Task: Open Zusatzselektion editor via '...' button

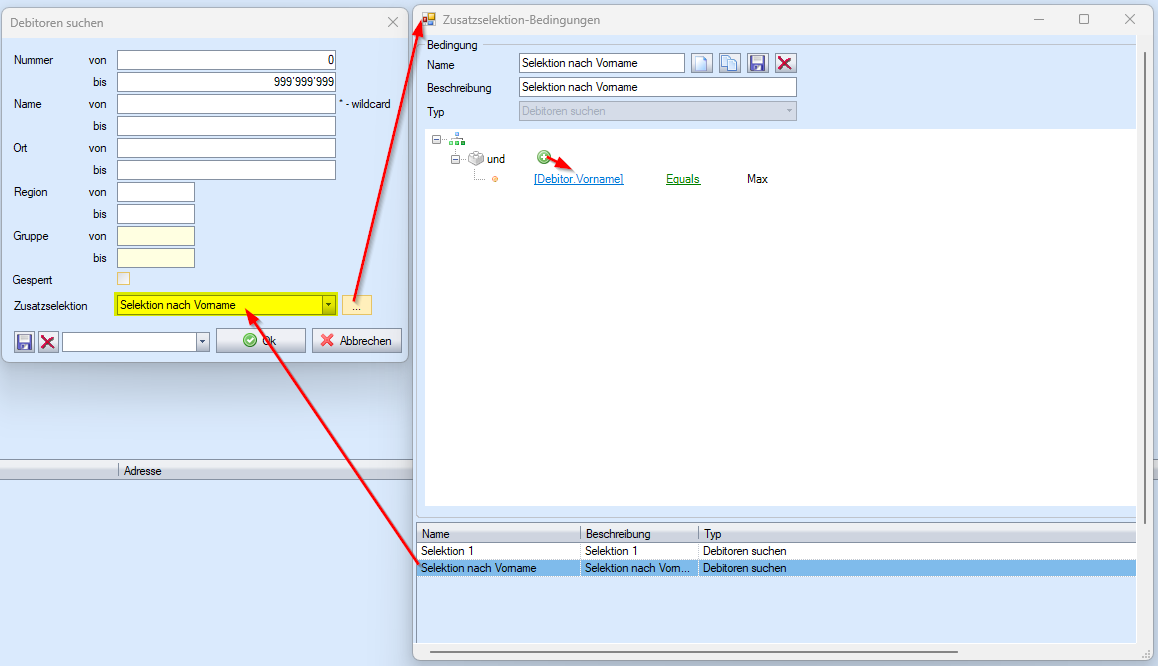Action: (357, 305)
